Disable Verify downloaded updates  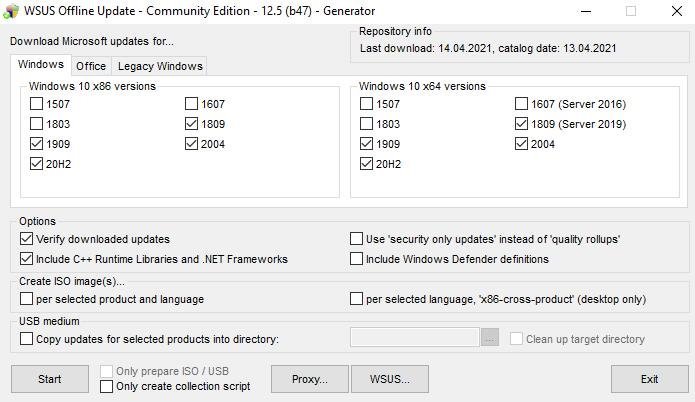pyautogui.click(x=26, y=239)
